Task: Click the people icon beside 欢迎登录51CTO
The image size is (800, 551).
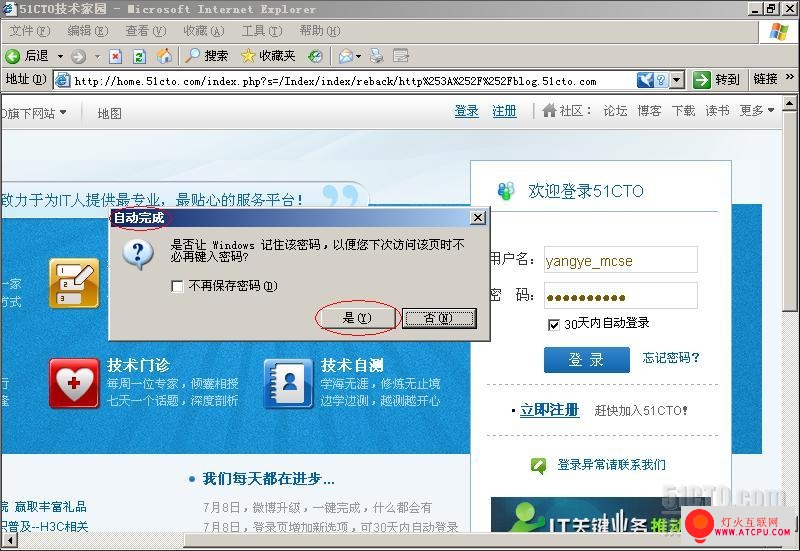Action: pyautogui.click(x=506, y=191)
